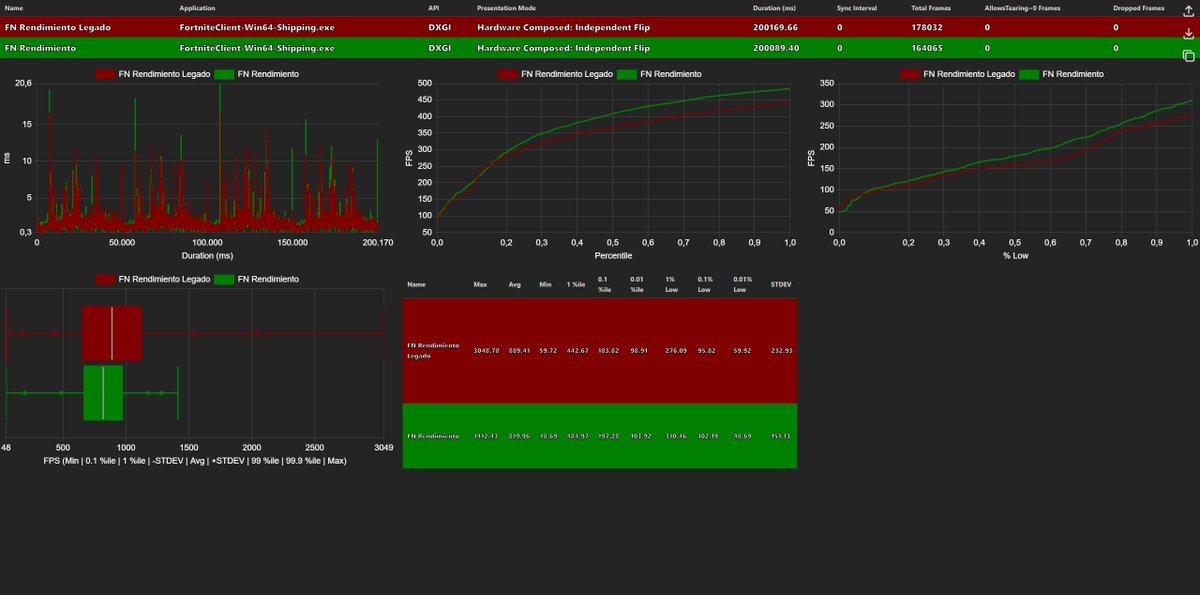Click the upload file icon
The image size is (1200, 595).
coord(1188,11)
